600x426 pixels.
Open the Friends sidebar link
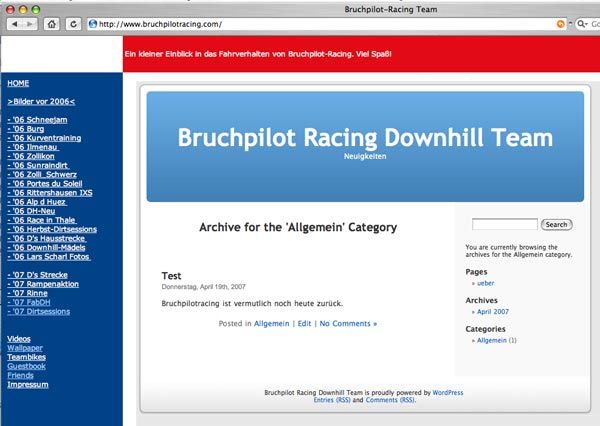click(20, 375)
